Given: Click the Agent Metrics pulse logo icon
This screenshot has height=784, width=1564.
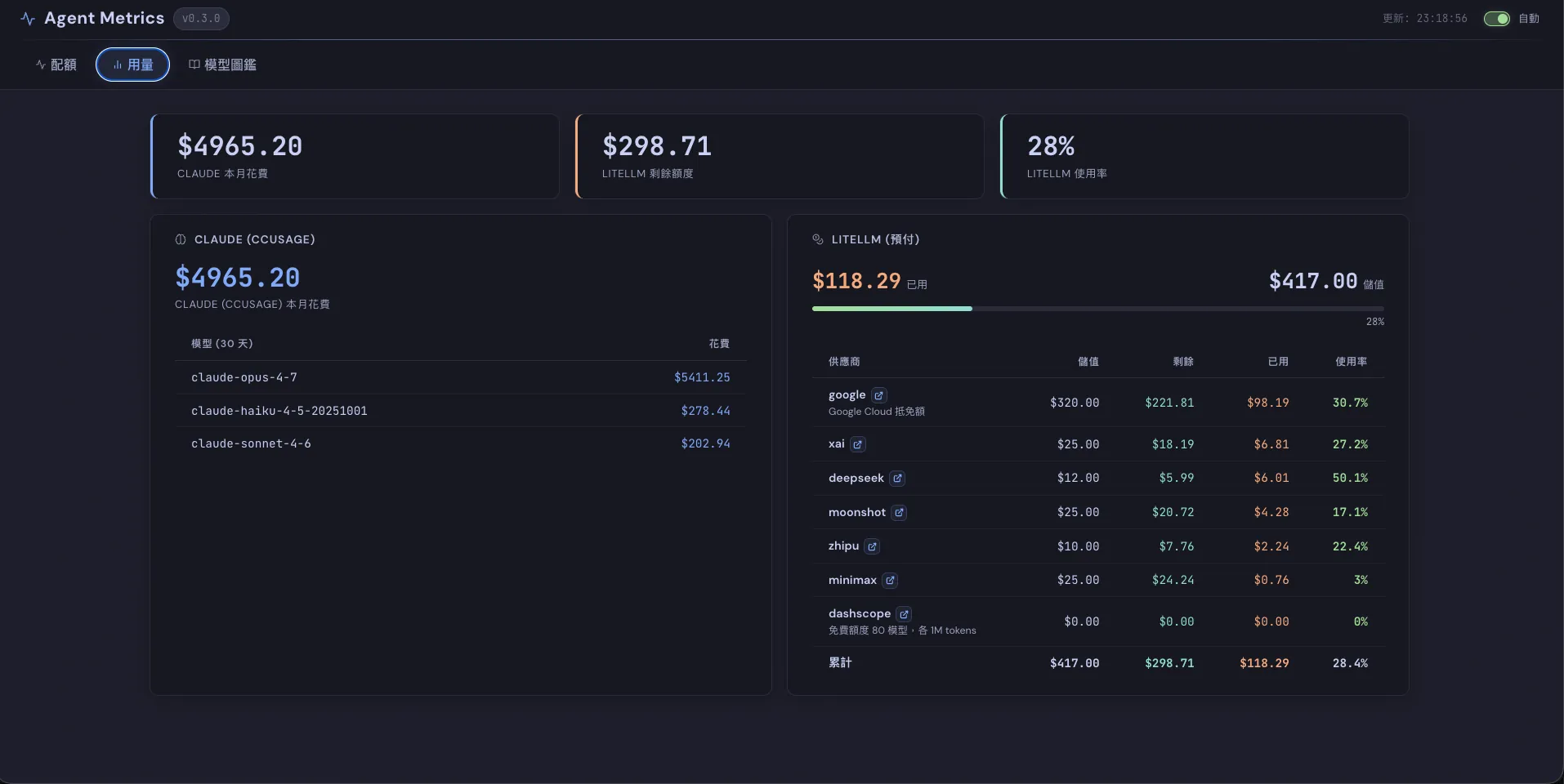Looking at the screenshot, I should pyautogui.click(x=28, y=19).
